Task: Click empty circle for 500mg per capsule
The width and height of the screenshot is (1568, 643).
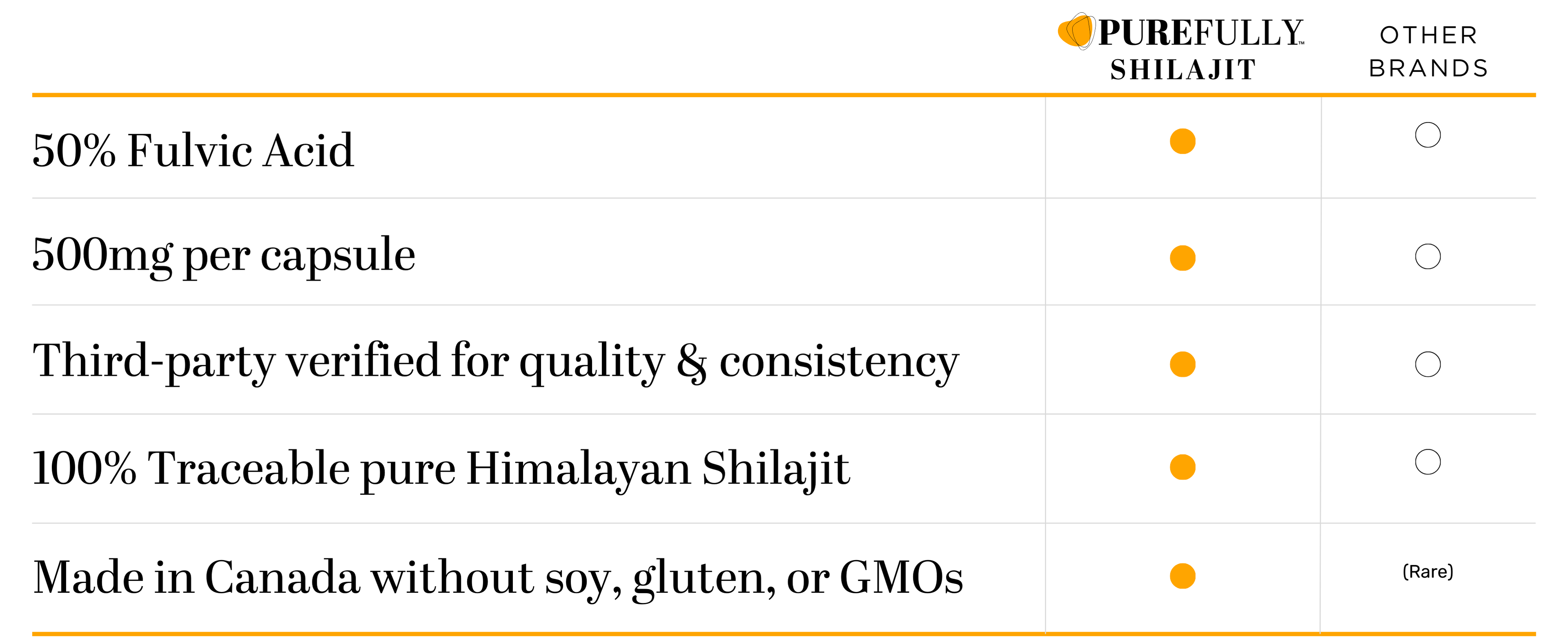Action: tap(1428, 257)
